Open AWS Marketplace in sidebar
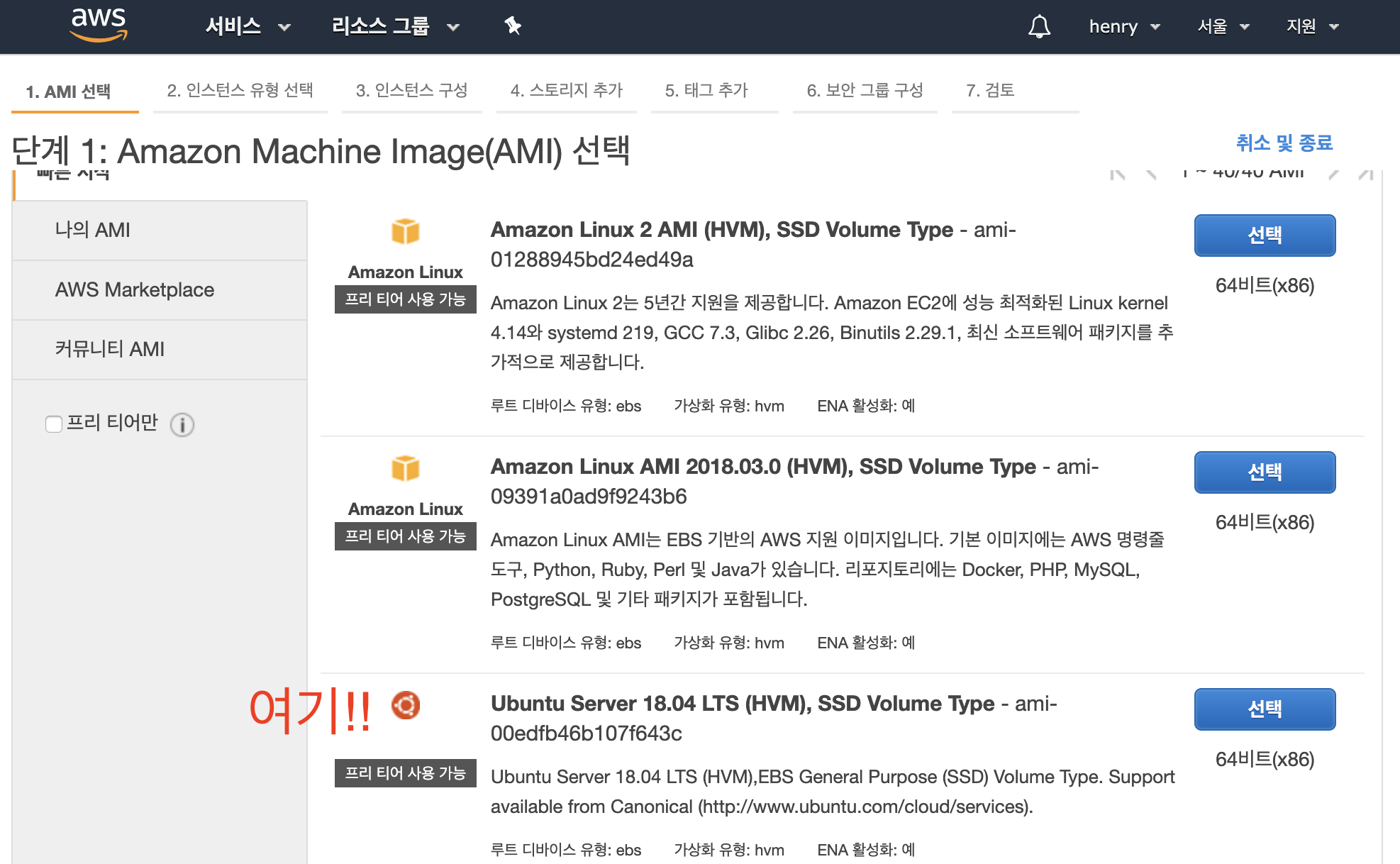This screenshot has height=864, width=1400. tap(135, 289)
